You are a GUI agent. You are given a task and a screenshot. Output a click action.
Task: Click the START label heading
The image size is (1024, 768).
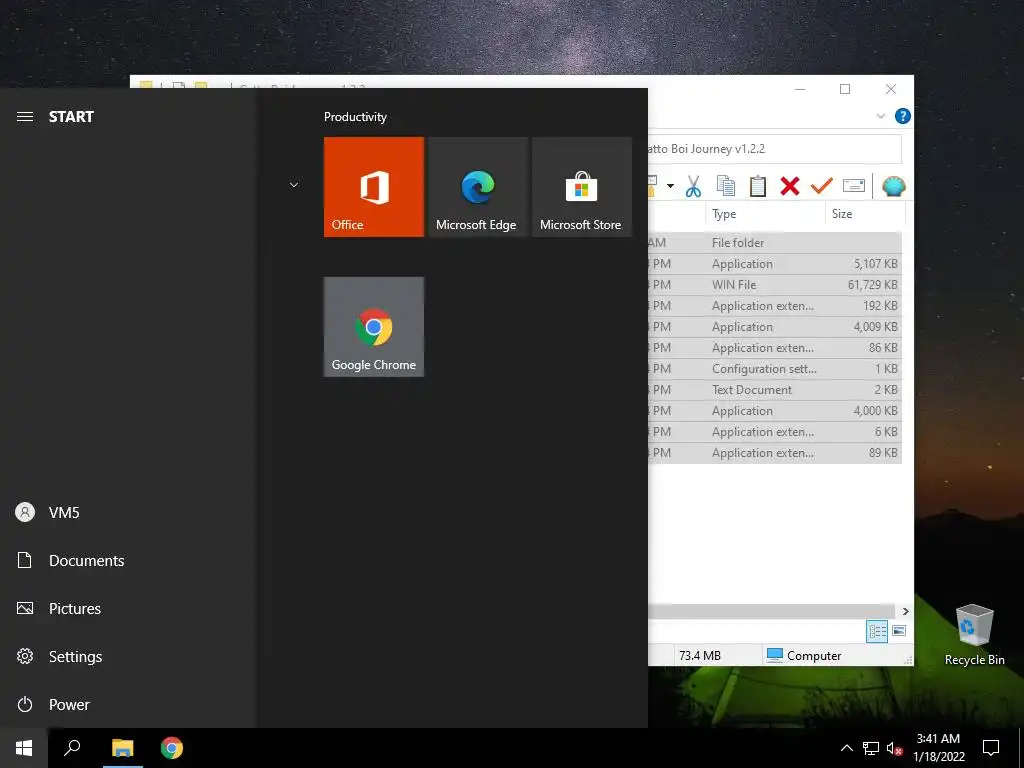(x=71, y=117)
